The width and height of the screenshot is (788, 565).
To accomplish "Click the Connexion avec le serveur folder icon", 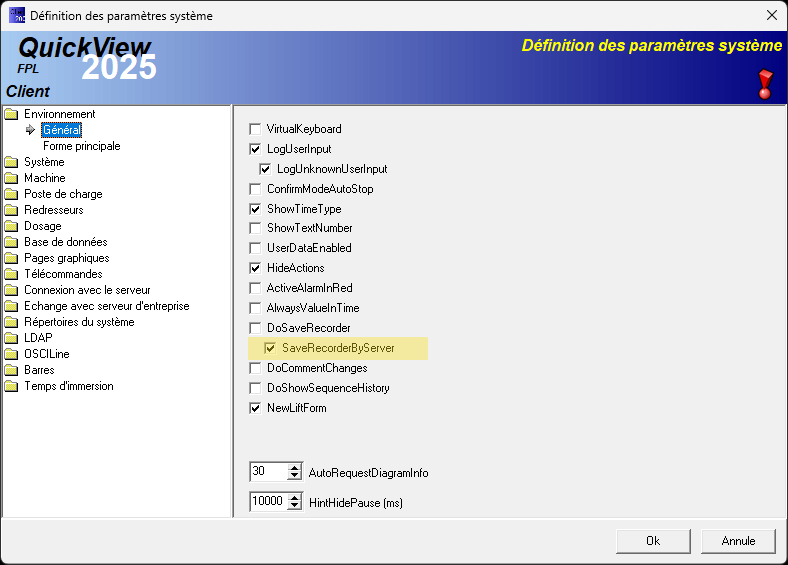I will click(x=11, y=291).
